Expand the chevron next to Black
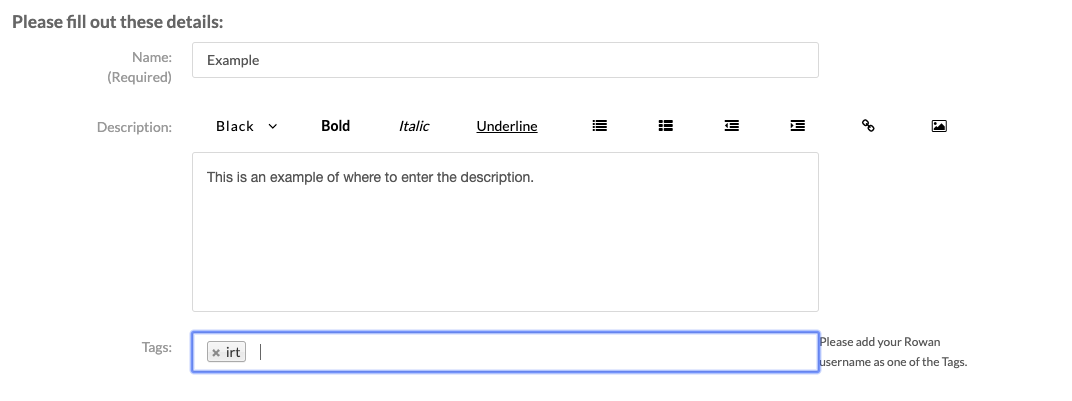 click(x=272, y=126)
